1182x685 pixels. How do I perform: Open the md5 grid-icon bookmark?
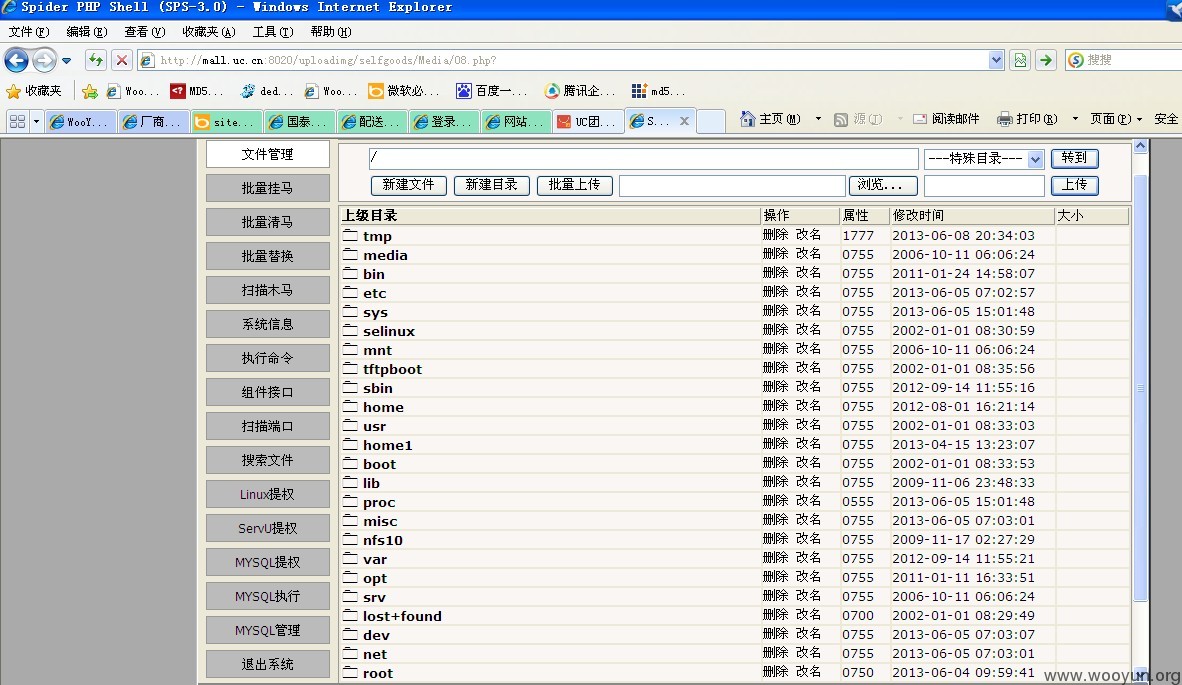pos(658,91)
